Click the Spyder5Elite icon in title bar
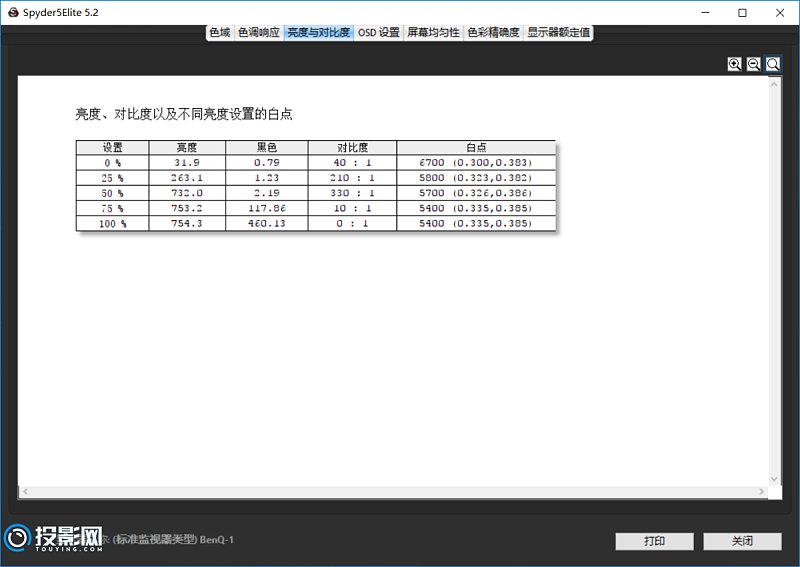The image size is (800, 567). (12, 13)
